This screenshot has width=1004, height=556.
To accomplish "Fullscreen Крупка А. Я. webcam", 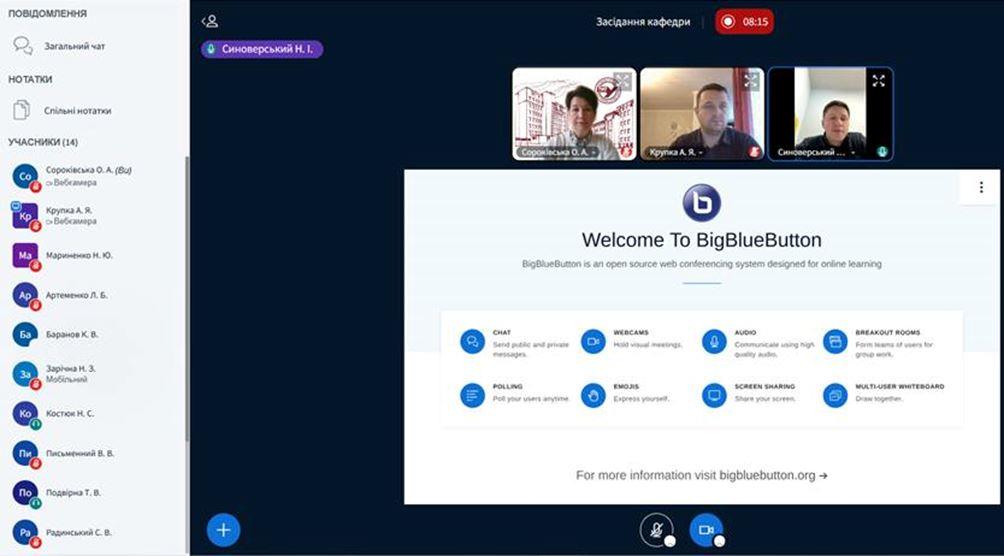I will pyautogui.click(x=750, y=81).
